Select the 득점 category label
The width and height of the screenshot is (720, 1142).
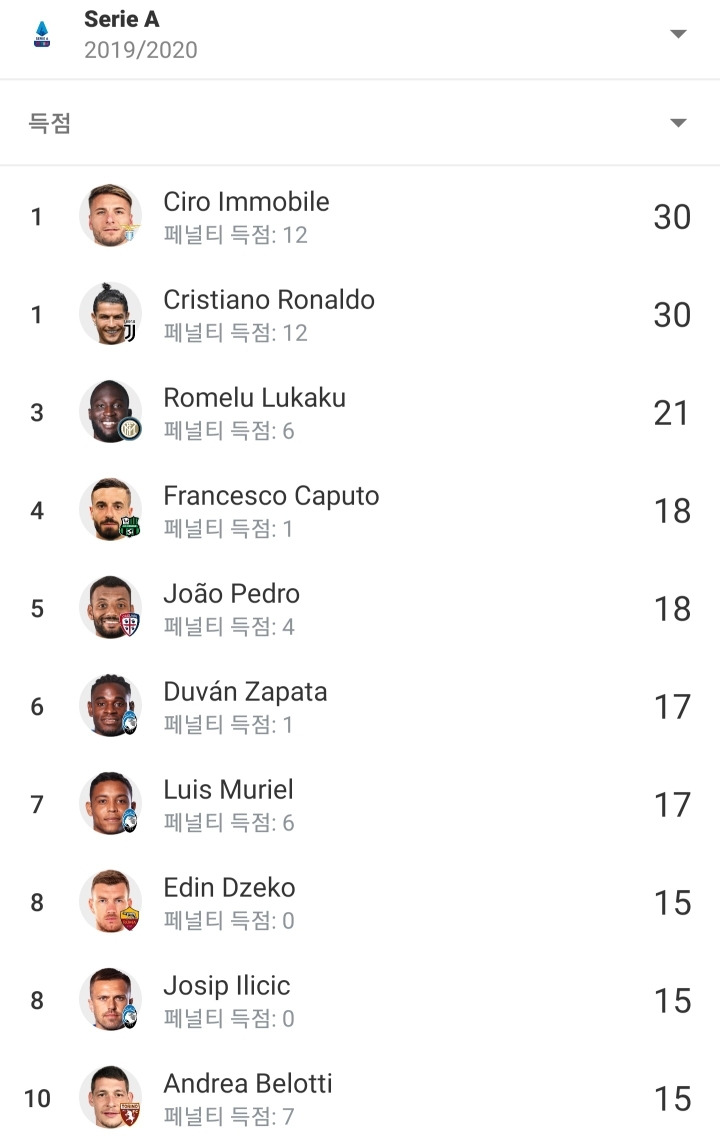pyautogui.click(x=50, y=123)
